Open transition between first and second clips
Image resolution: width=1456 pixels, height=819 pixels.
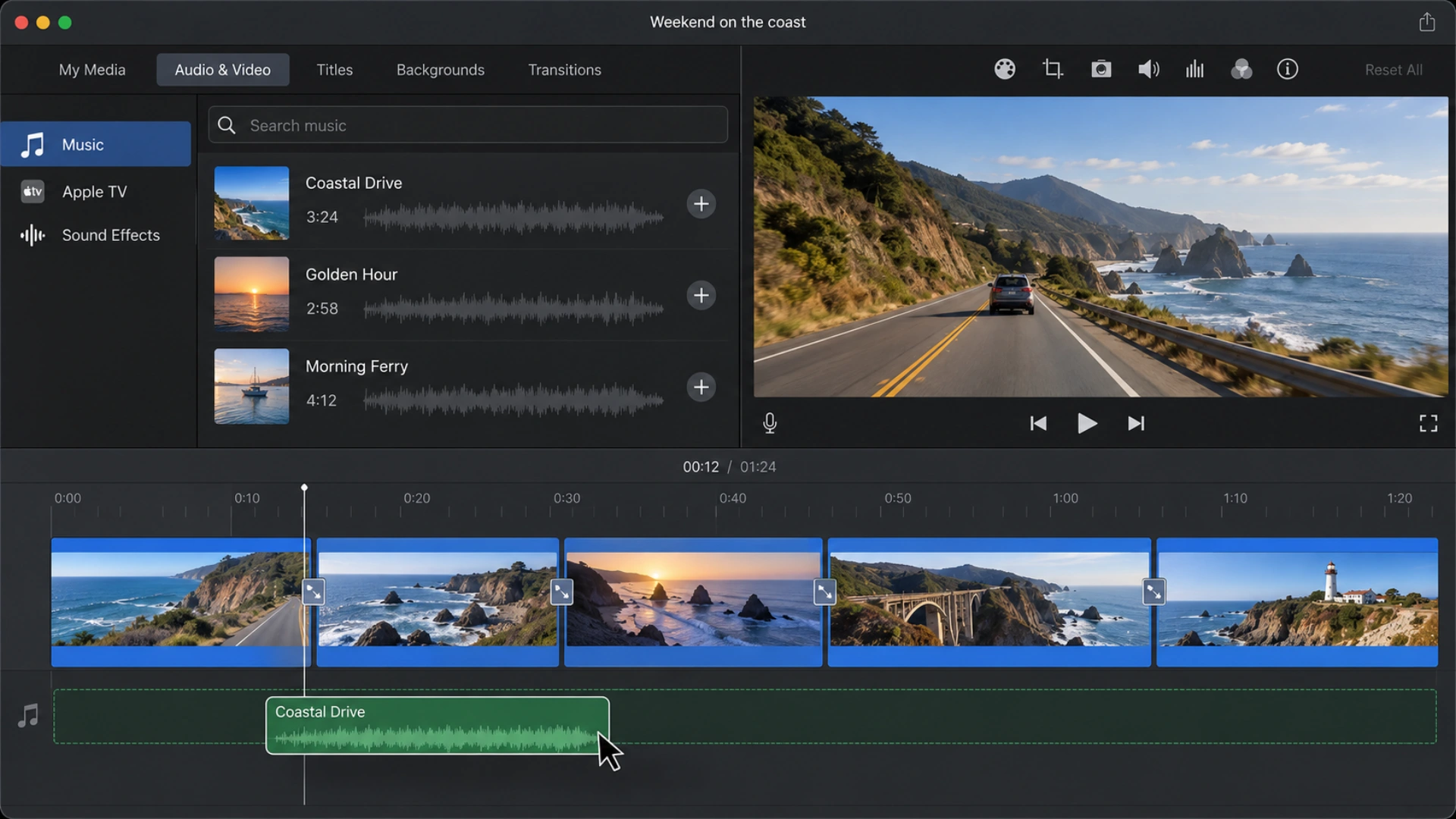pos(313,591)
